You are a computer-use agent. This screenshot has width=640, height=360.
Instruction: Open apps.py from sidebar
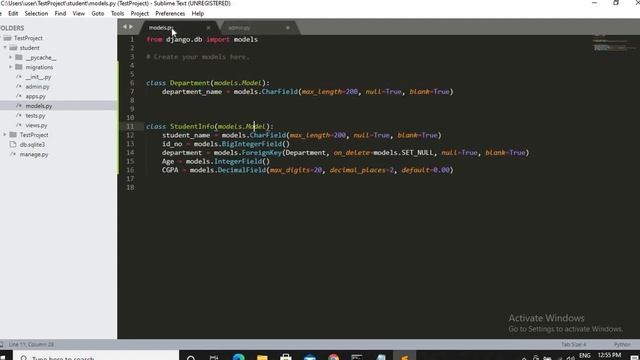pyautogui.click(x=36, y=96)
